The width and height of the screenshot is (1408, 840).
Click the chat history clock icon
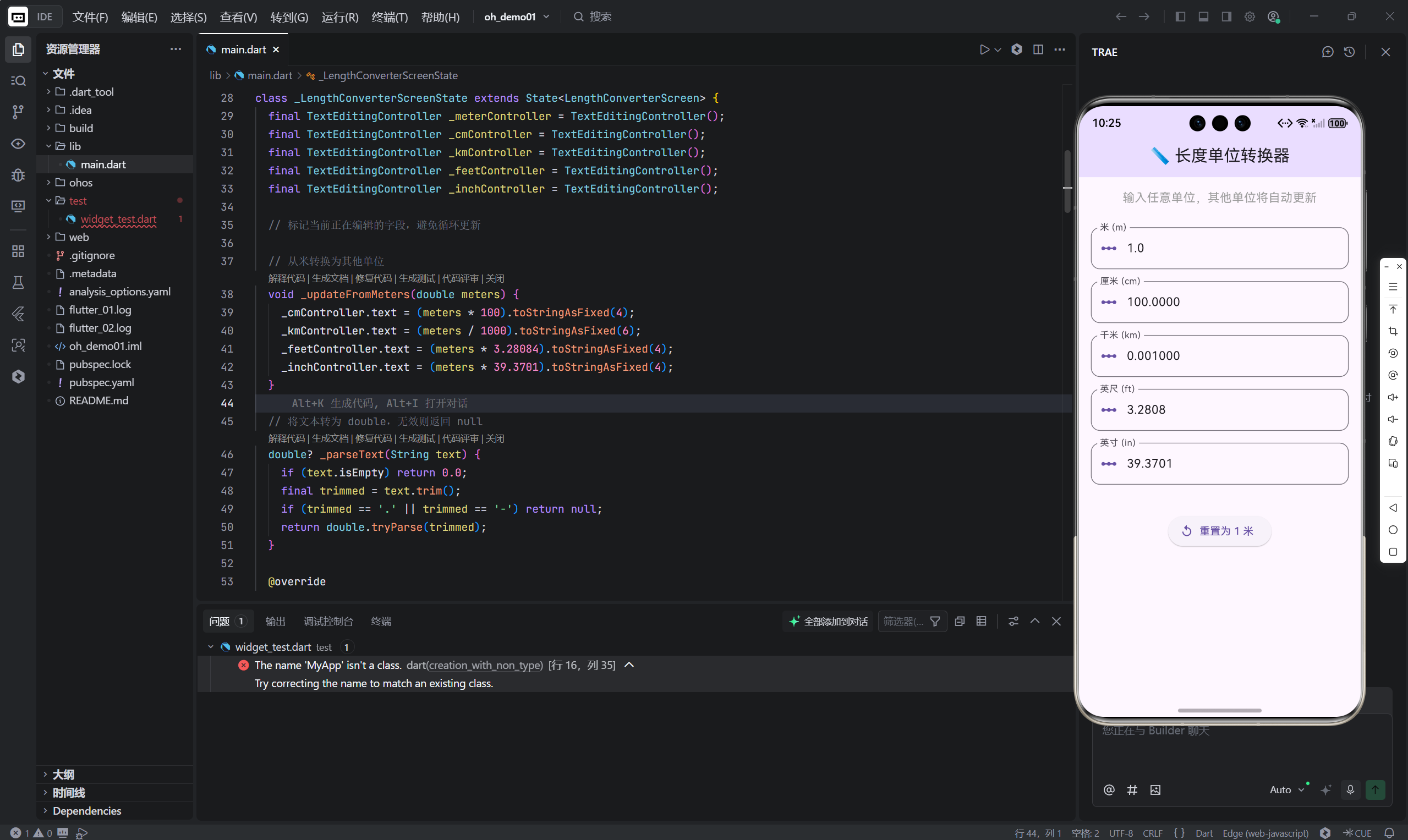1350,52
